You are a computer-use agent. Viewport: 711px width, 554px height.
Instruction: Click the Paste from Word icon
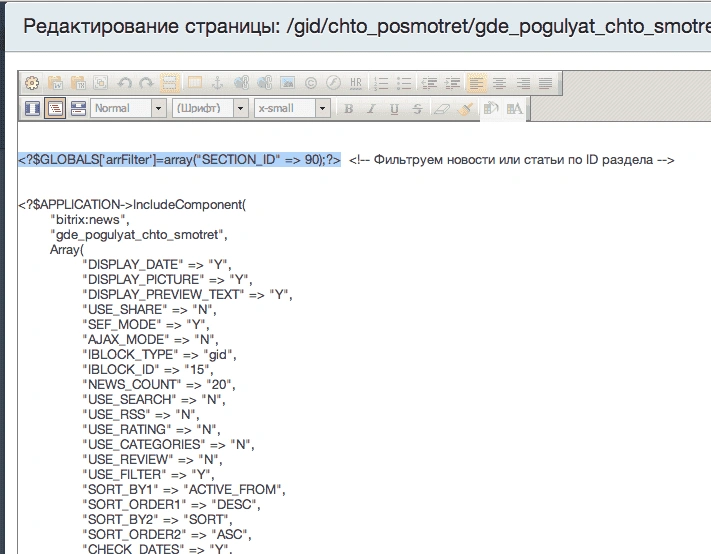[x=55, y=83]
